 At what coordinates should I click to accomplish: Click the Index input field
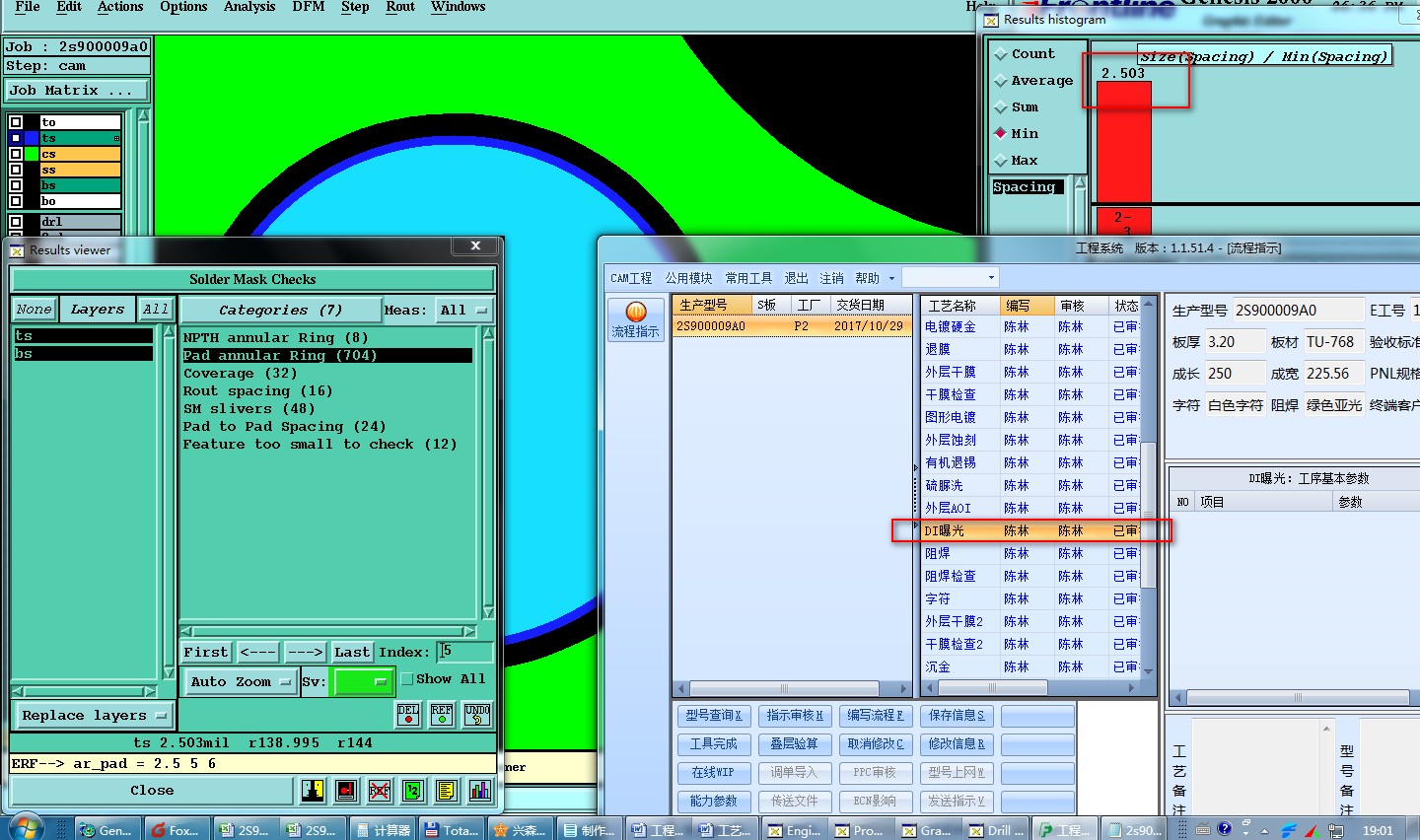click(x=465, y=651)
